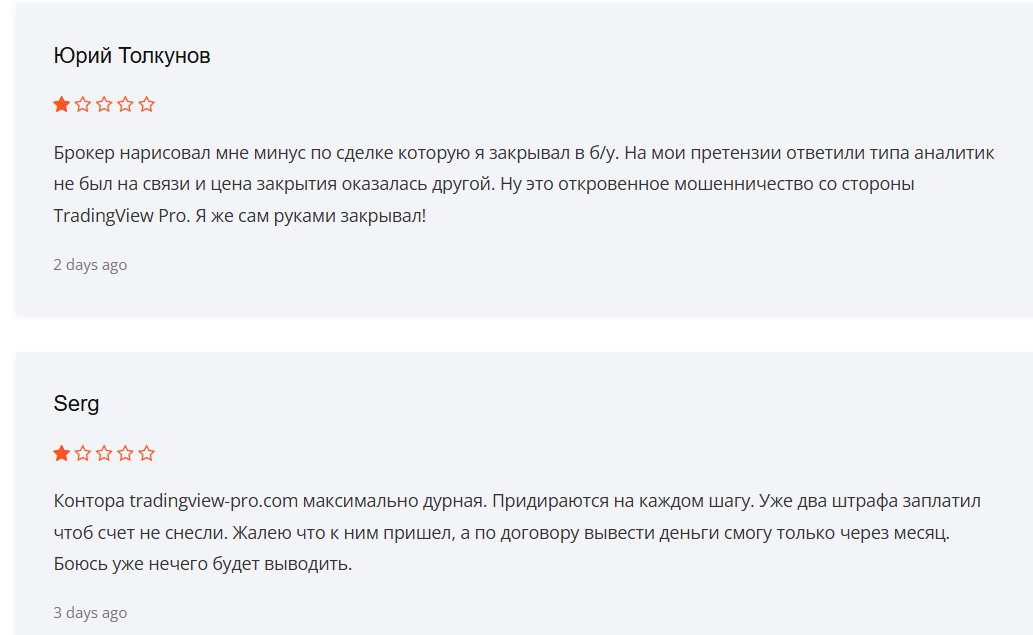The image size is (1033, 635).
Task: Click fifth star in Serg's rating
Action: click(147, 453)
